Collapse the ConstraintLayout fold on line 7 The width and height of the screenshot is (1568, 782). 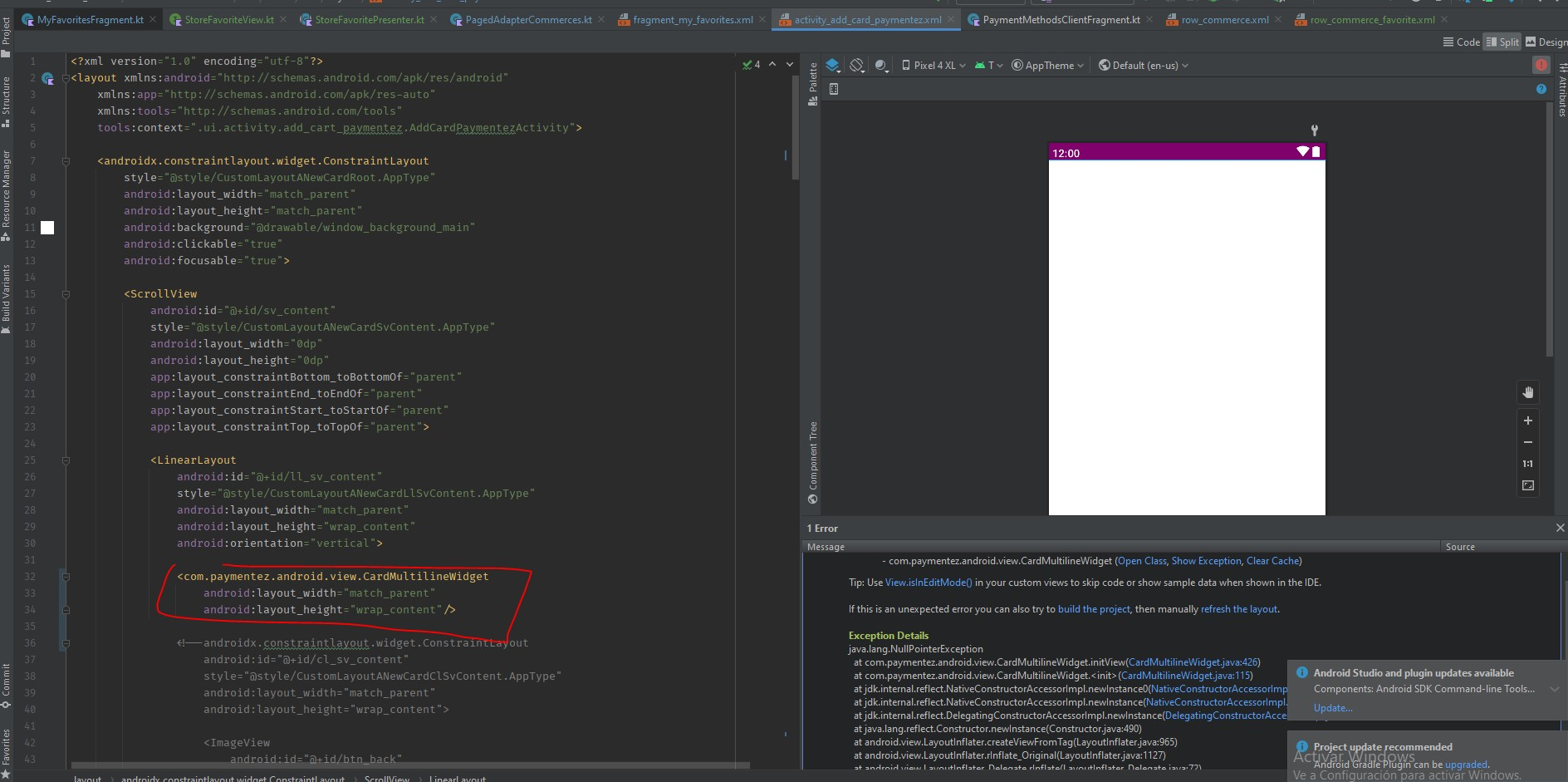(x=66, y=161)
